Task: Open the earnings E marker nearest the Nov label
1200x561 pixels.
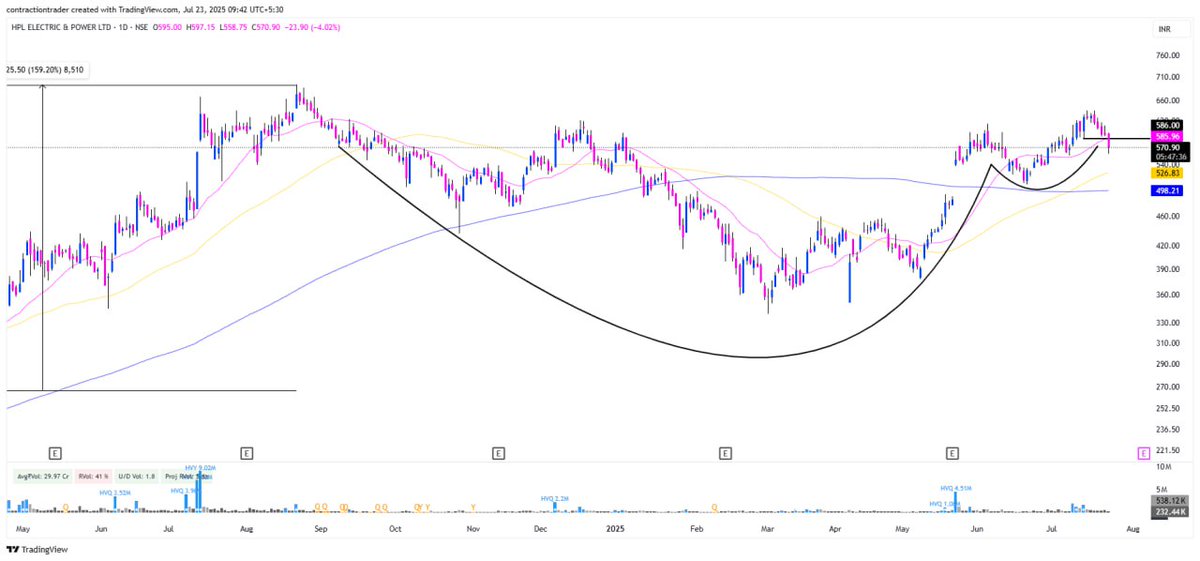Action: click(x=498, y=453)
